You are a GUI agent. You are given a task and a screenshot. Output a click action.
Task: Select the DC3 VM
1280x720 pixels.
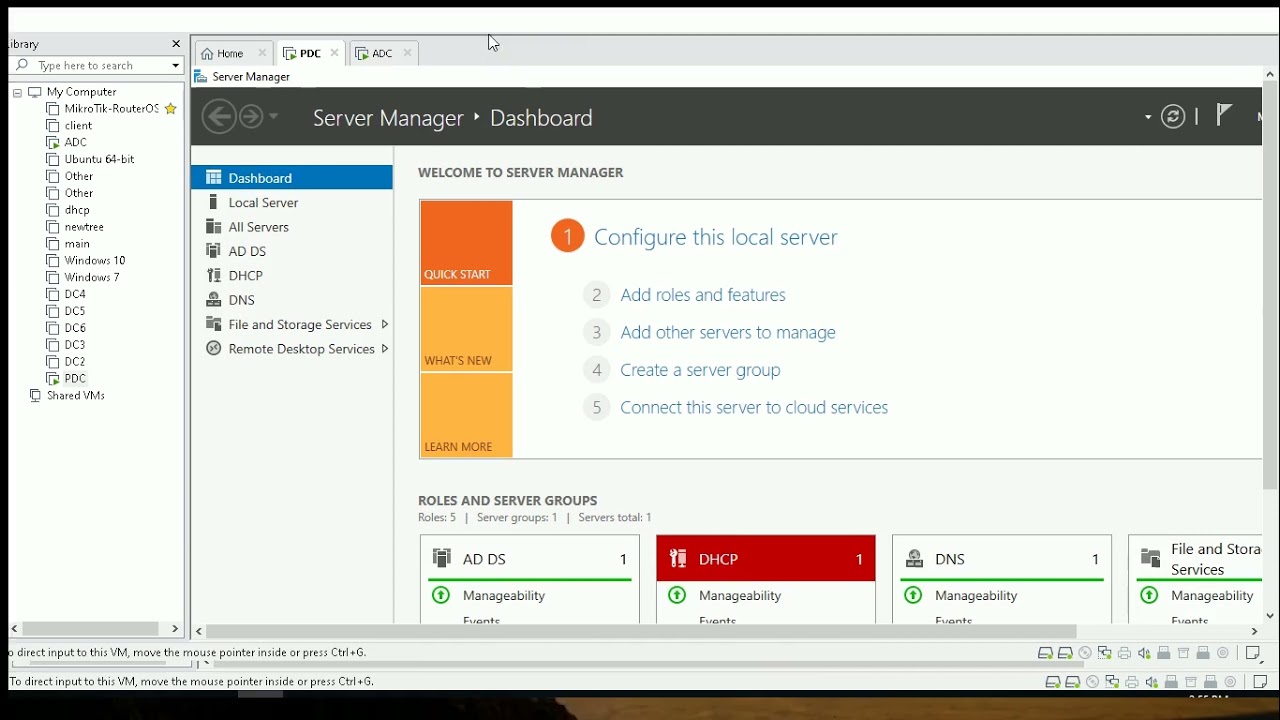tap(75, 345)
